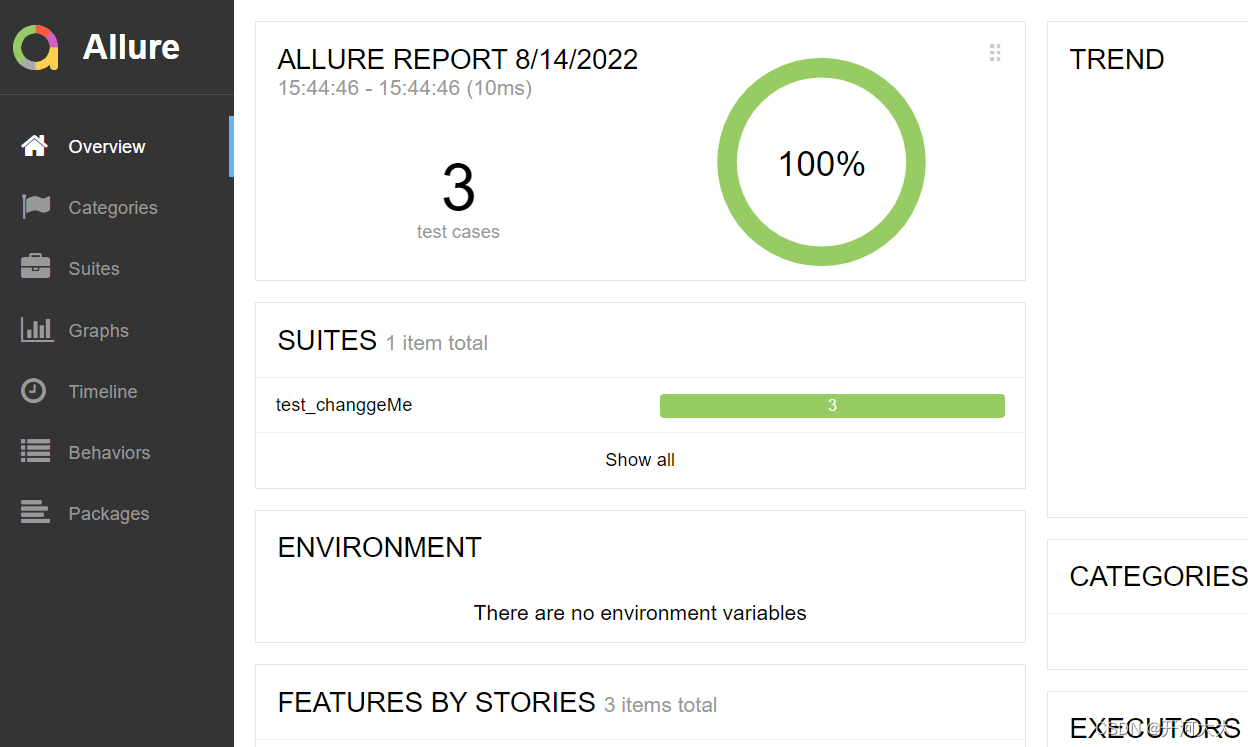Click Show all in Suites widget

click(640, 460)
